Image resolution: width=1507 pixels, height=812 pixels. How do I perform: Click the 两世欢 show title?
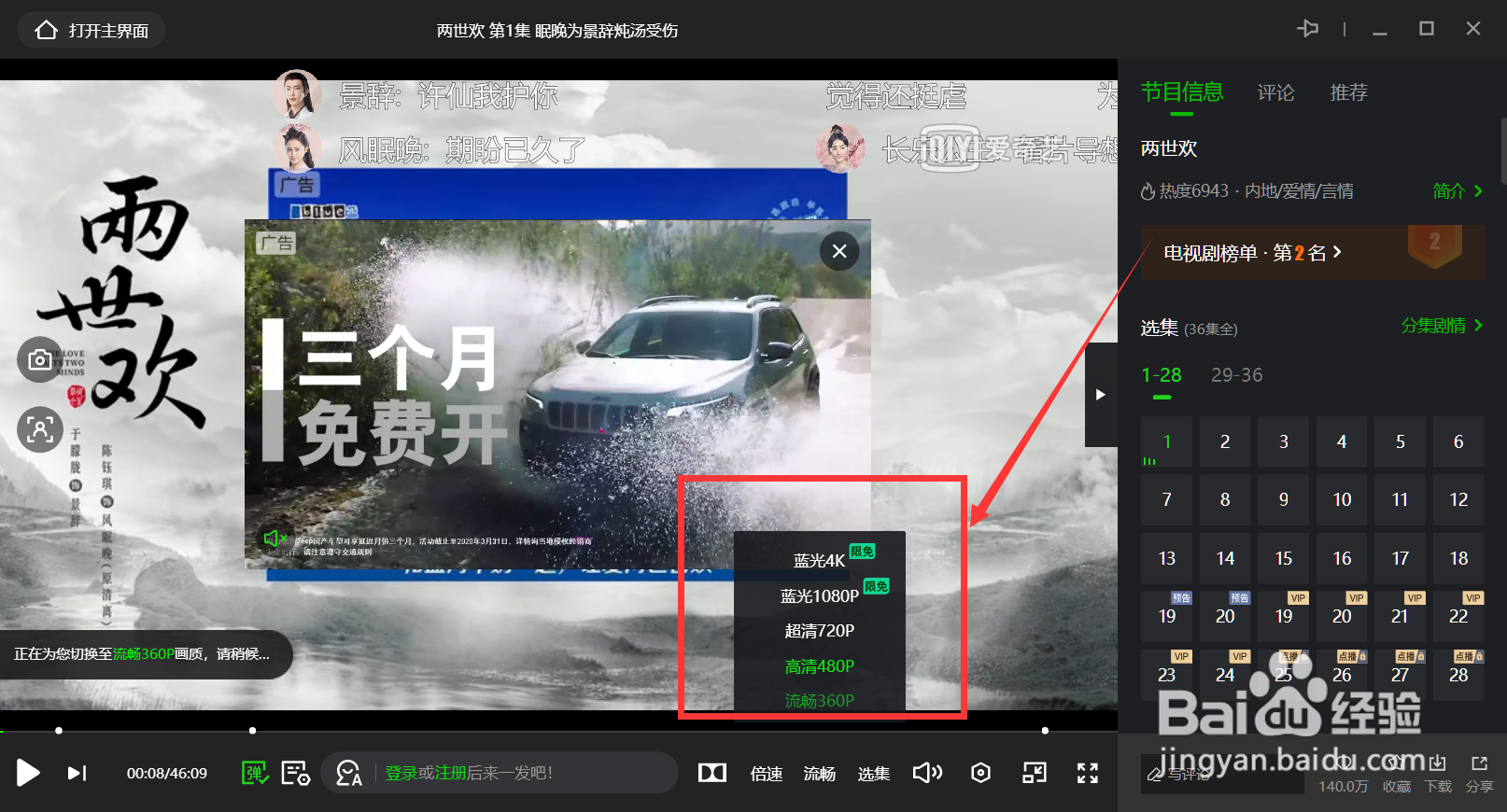1169,148
